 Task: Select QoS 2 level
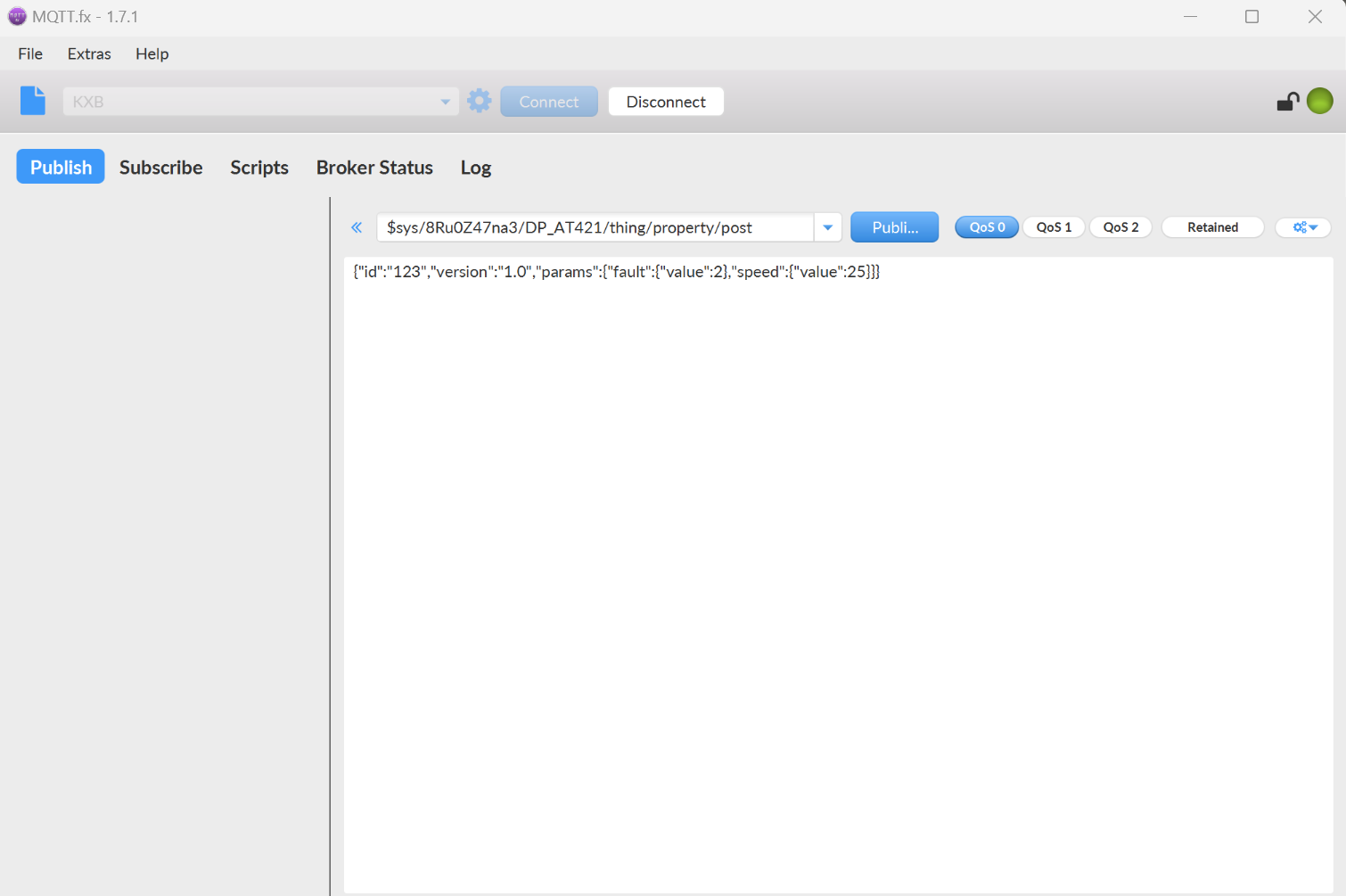pos(1120,227)
